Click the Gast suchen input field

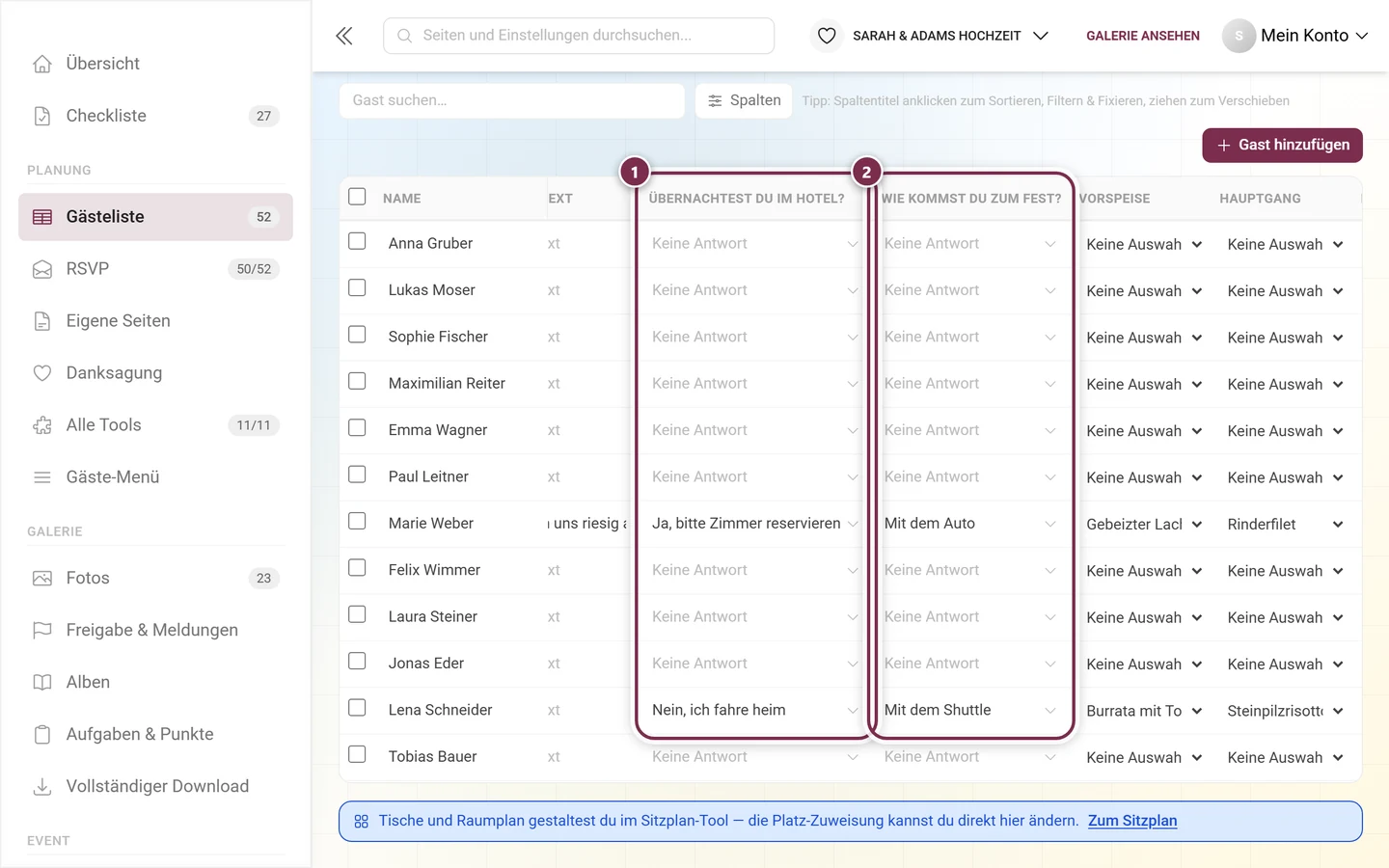coord(512,100)
